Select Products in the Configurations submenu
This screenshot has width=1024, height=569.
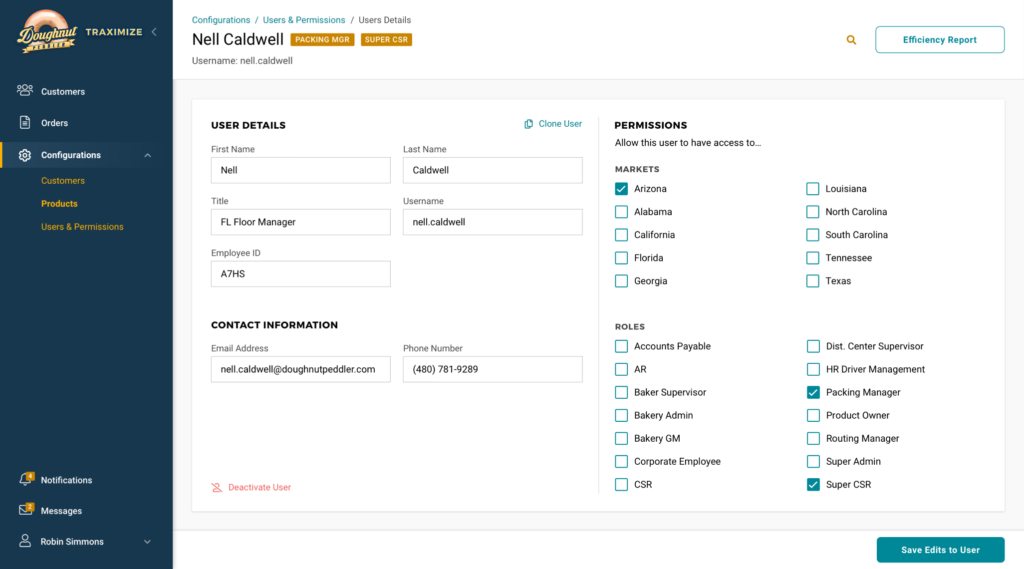point(59,204)
